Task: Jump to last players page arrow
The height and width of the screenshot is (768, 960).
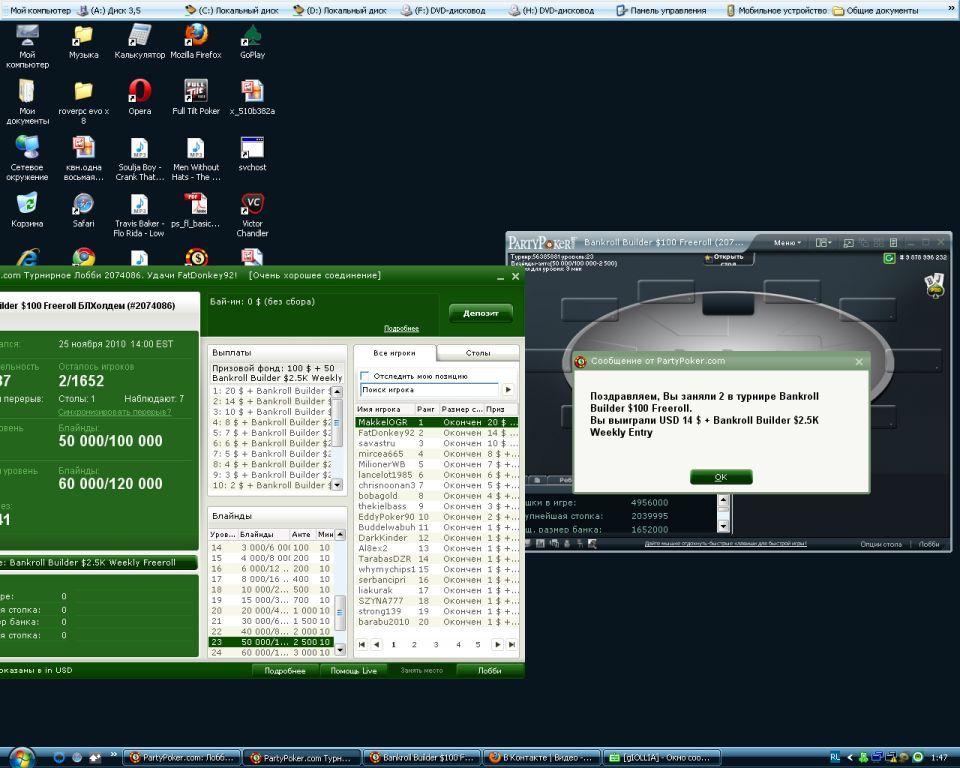Action: [x=511, y=644]
